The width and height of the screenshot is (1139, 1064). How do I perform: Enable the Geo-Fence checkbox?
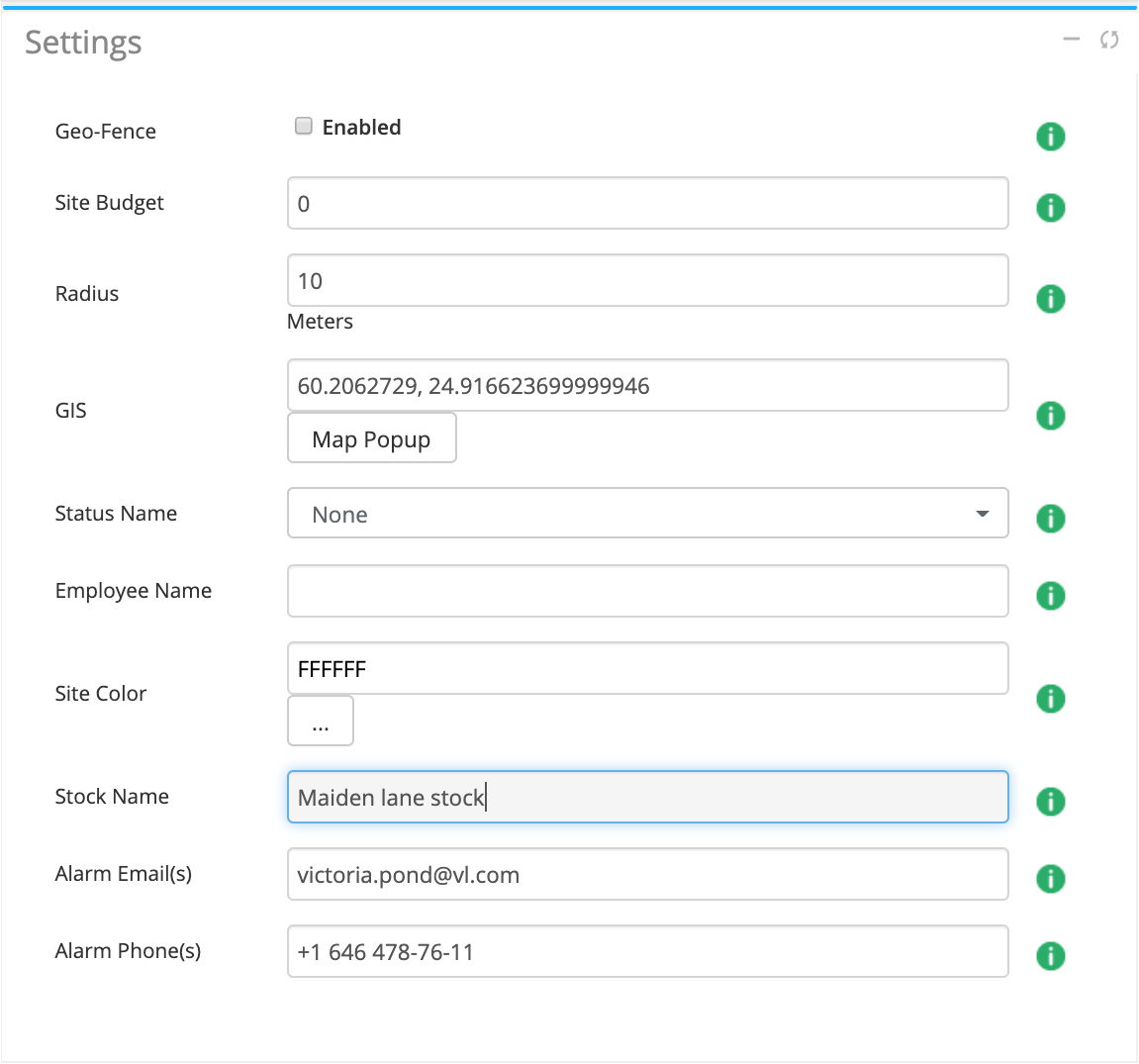(x=304, y=126)
